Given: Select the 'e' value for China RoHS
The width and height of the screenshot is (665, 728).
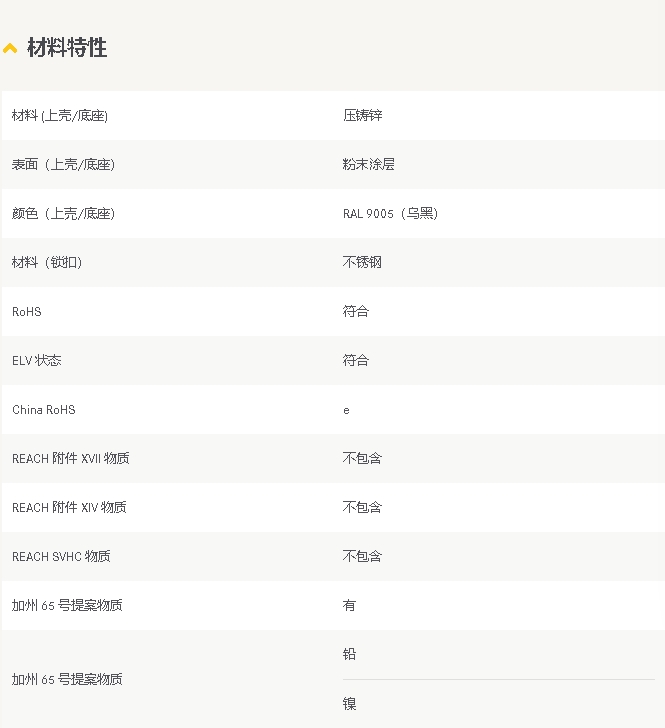Looking at the screenshot, I should click(346, 410).
